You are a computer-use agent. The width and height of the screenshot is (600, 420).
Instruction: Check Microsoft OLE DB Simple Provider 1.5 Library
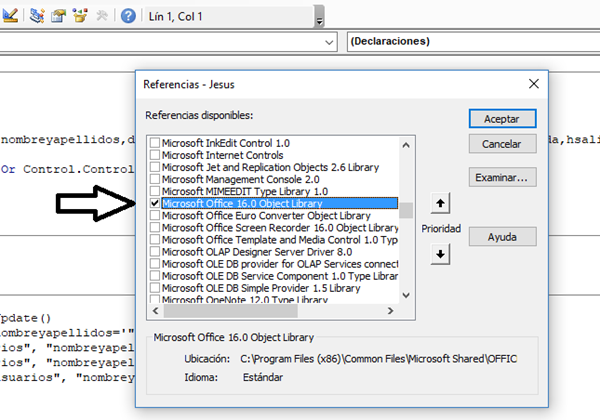click(155, 288)
